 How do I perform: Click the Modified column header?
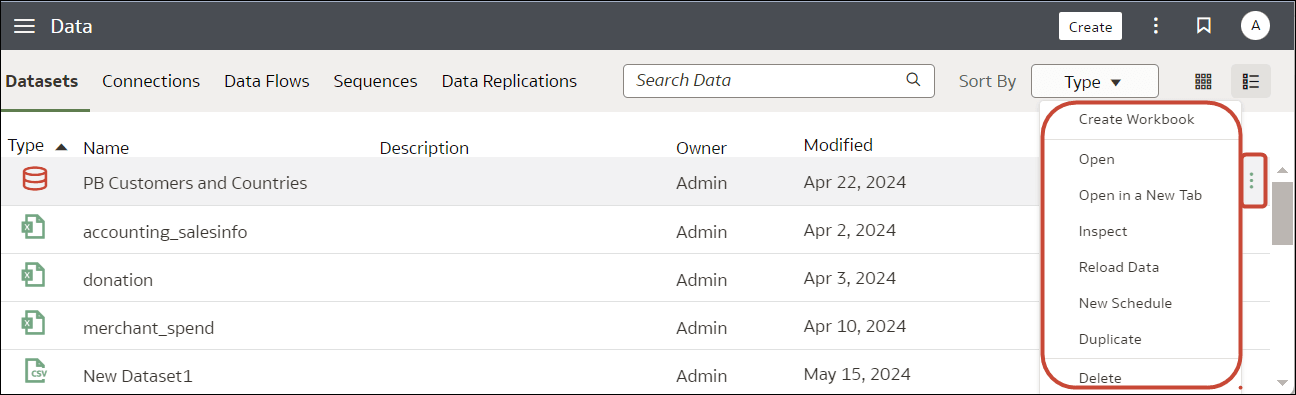click(x=838, y=145)
